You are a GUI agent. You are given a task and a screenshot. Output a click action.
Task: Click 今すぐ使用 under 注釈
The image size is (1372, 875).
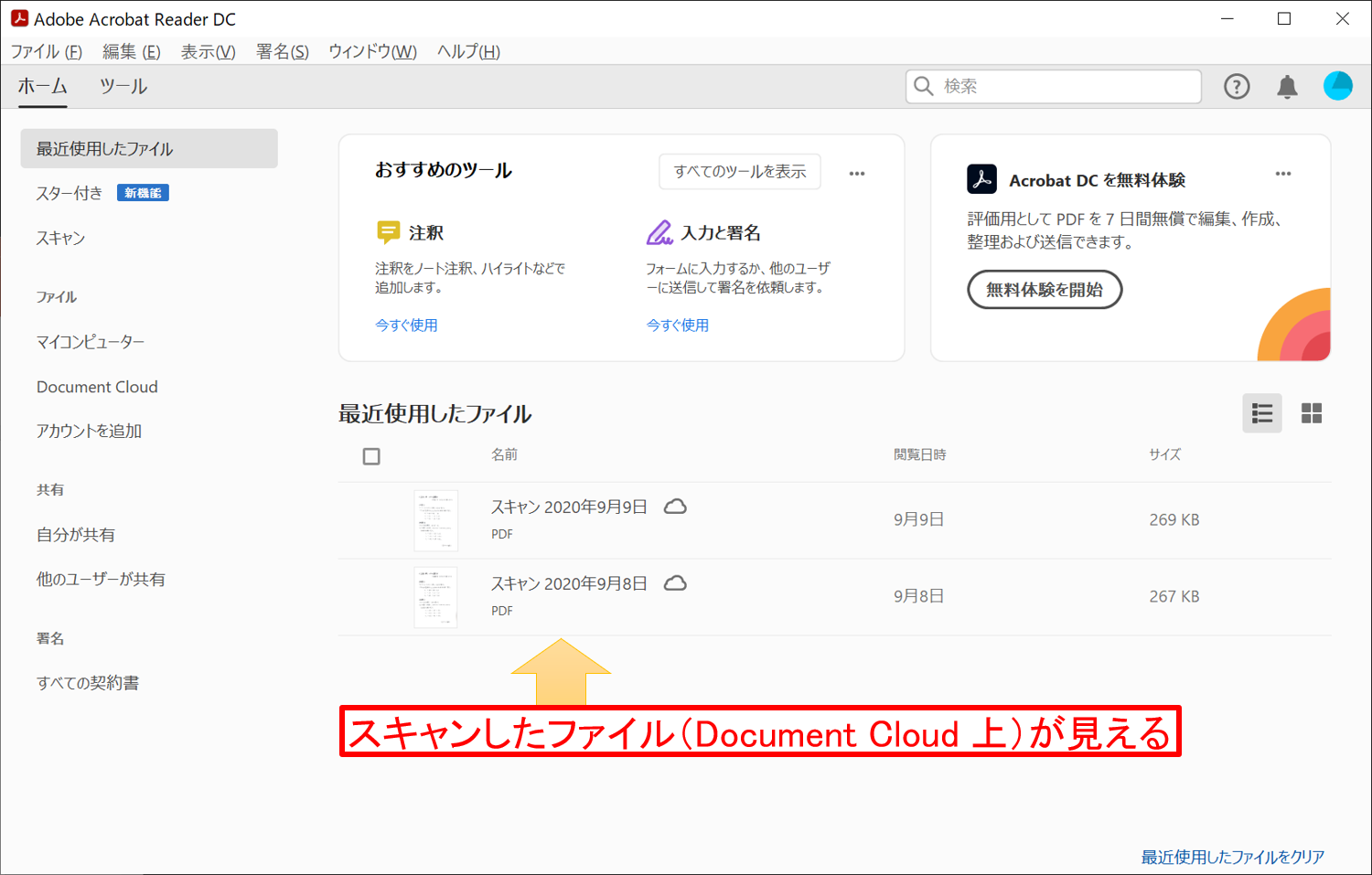point(406,325)
